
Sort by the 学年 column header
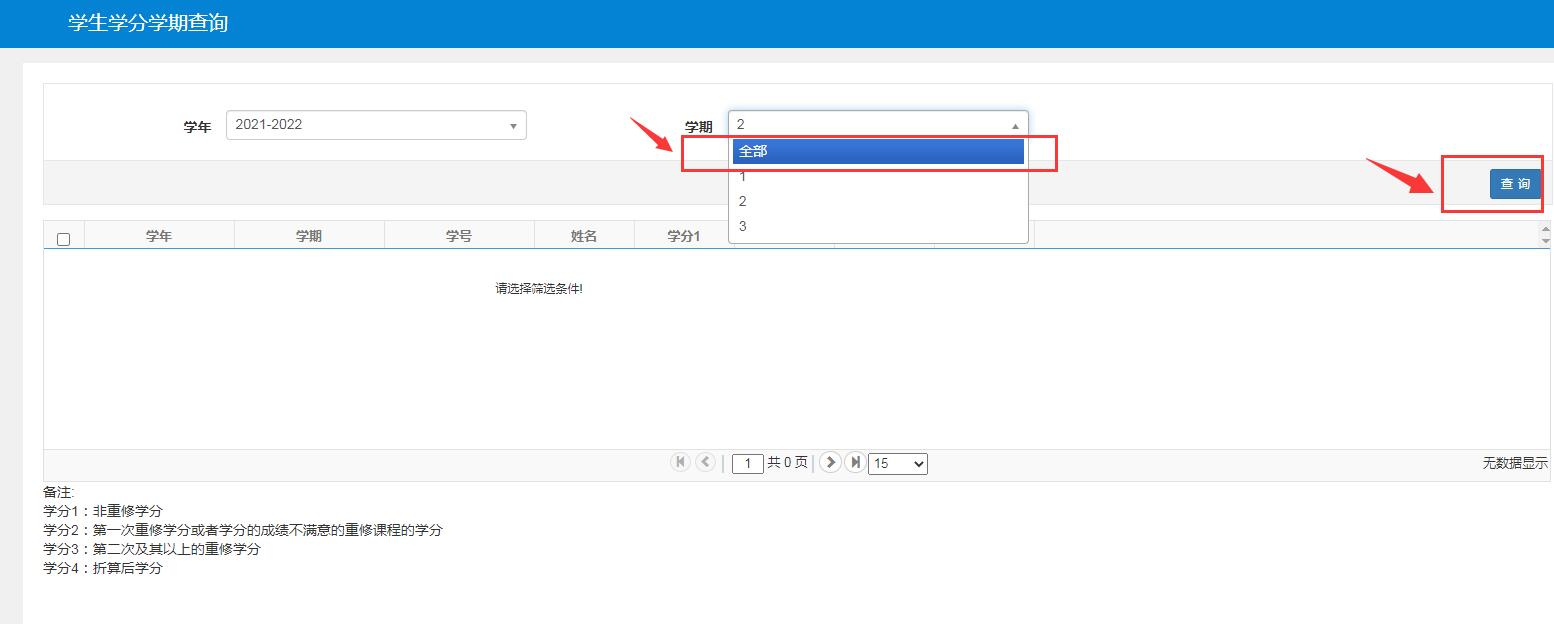159,236
